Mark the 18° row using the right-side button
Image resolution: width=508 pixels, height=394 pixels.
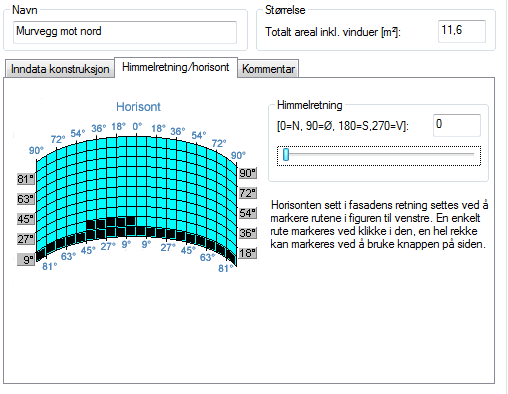pos(248,253)
